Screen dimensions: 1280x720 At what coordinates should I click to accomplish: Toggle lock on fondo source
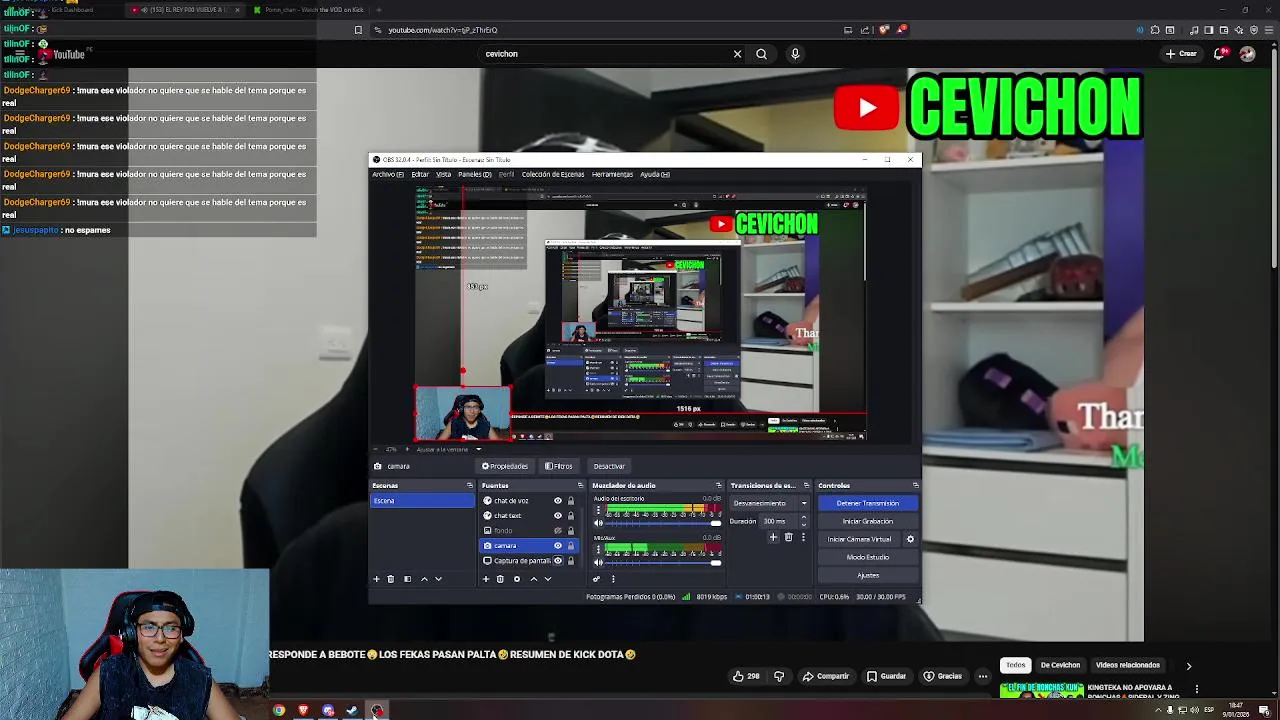pos(571,531)
